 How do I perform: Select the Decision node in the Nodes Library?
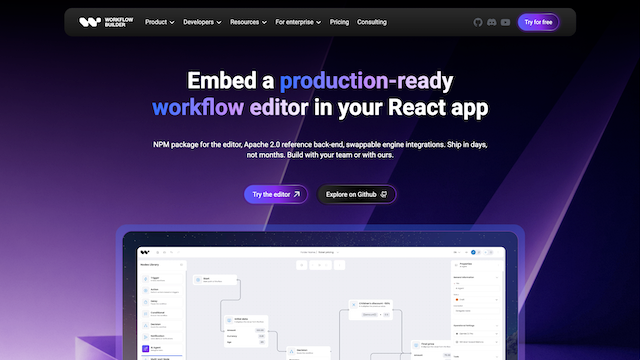tap(162, 325)
